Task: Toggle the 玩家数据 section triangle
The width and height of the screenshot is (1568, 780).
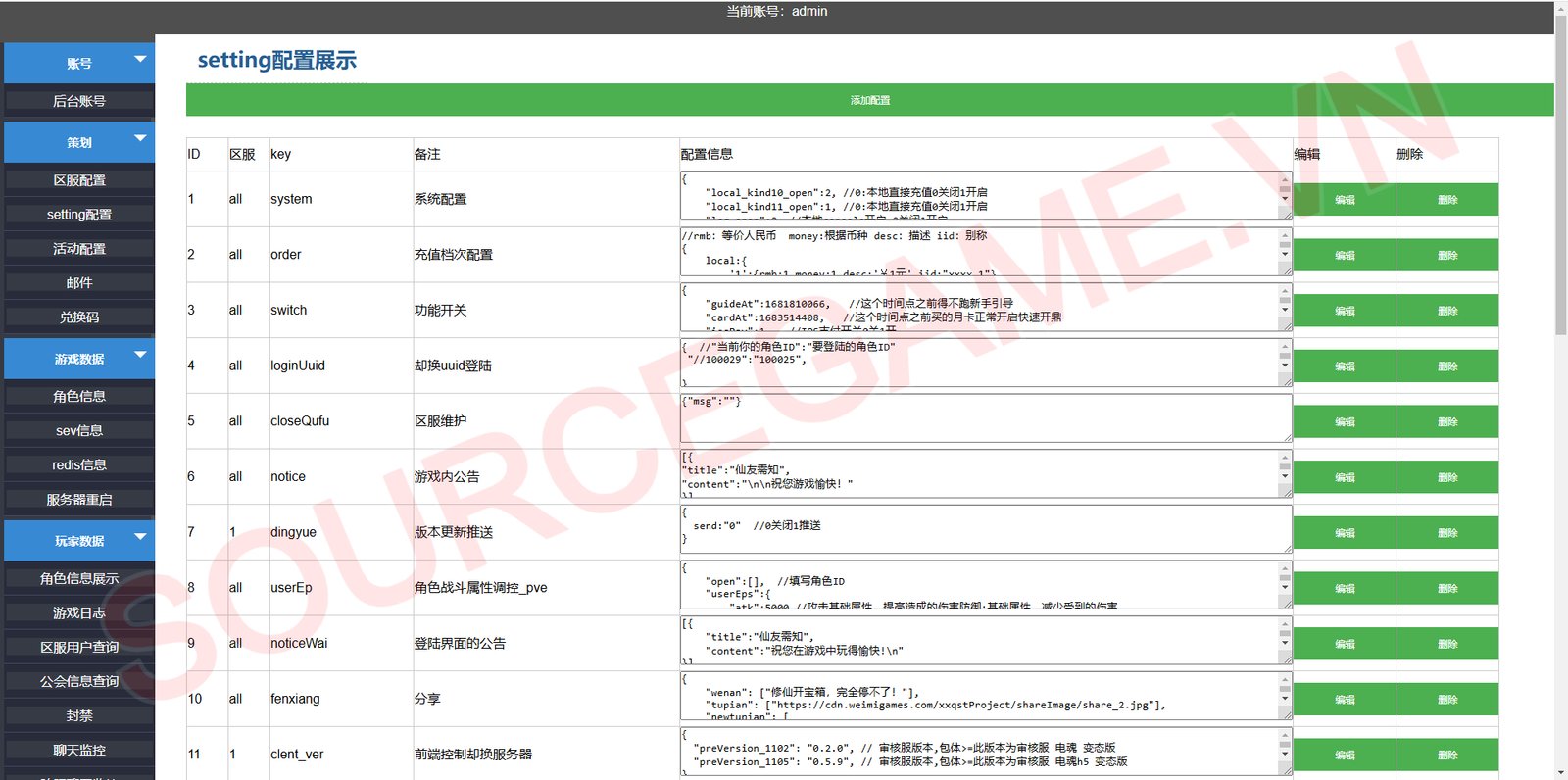Action: tap(140, 537)
